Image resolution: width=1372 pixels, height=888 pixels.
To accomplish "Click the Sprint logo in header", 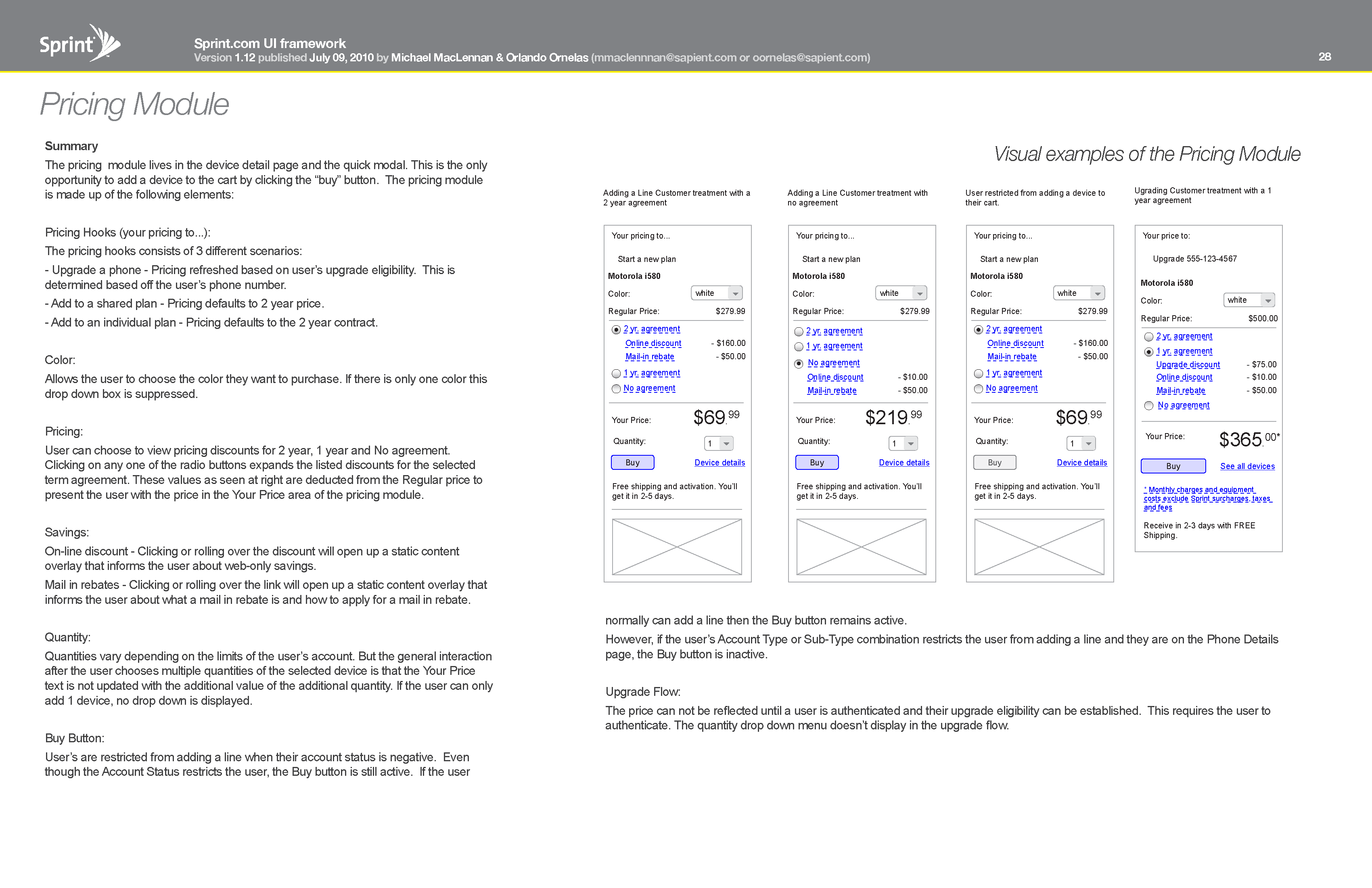I will tap(79, 43).
